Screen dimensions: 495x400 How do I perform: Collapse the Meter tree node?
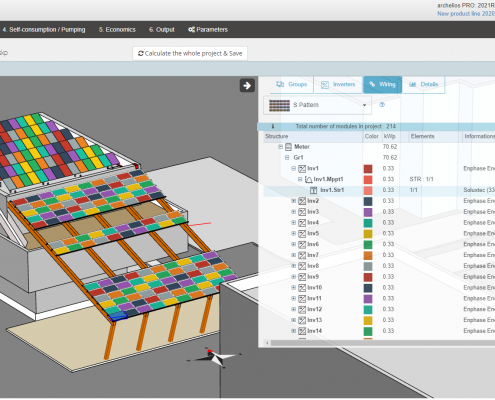pyautogui.click(x=281, y=147)
